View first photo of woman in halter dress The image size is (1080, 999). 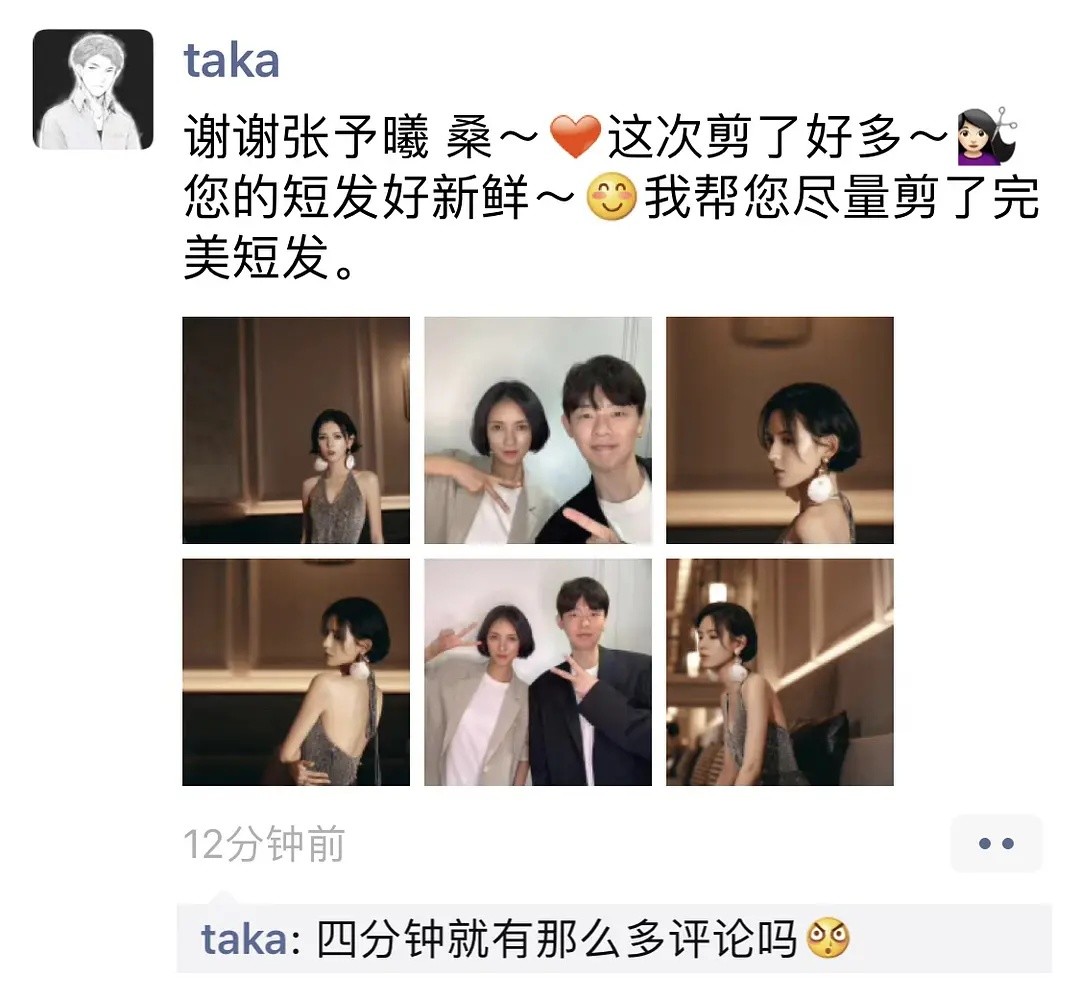296,431
